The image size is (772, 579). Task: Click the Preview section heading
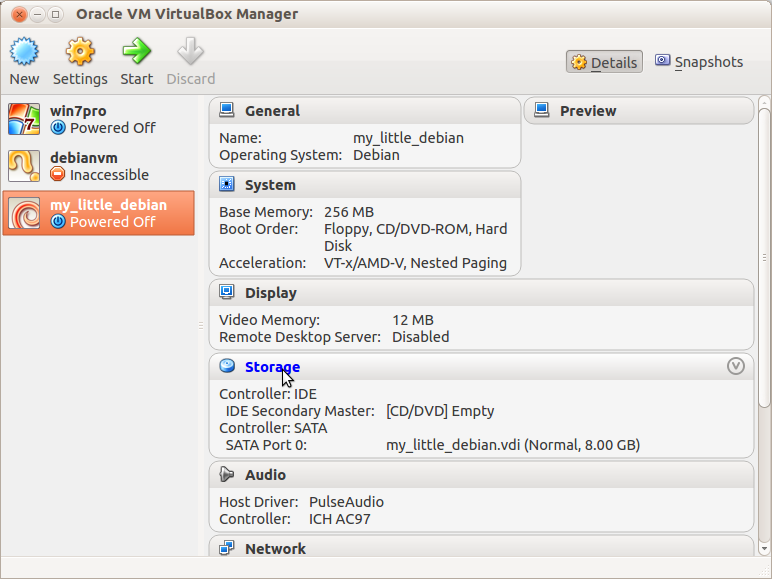coord(588,111)
